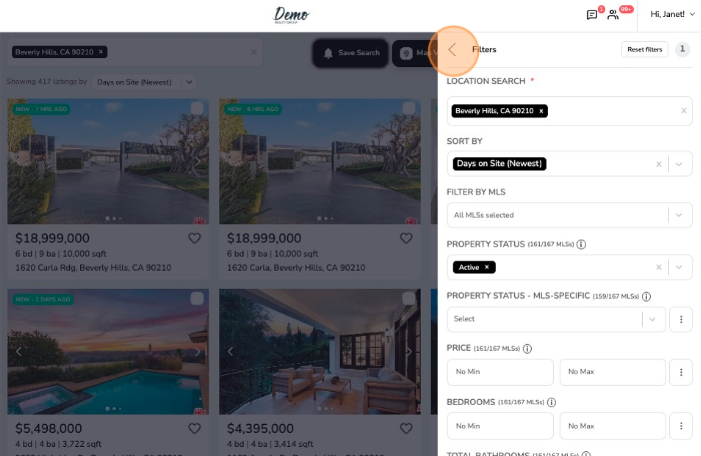Click the Reset filters button
Screen dimensions: 701x456
coord(645,50)
